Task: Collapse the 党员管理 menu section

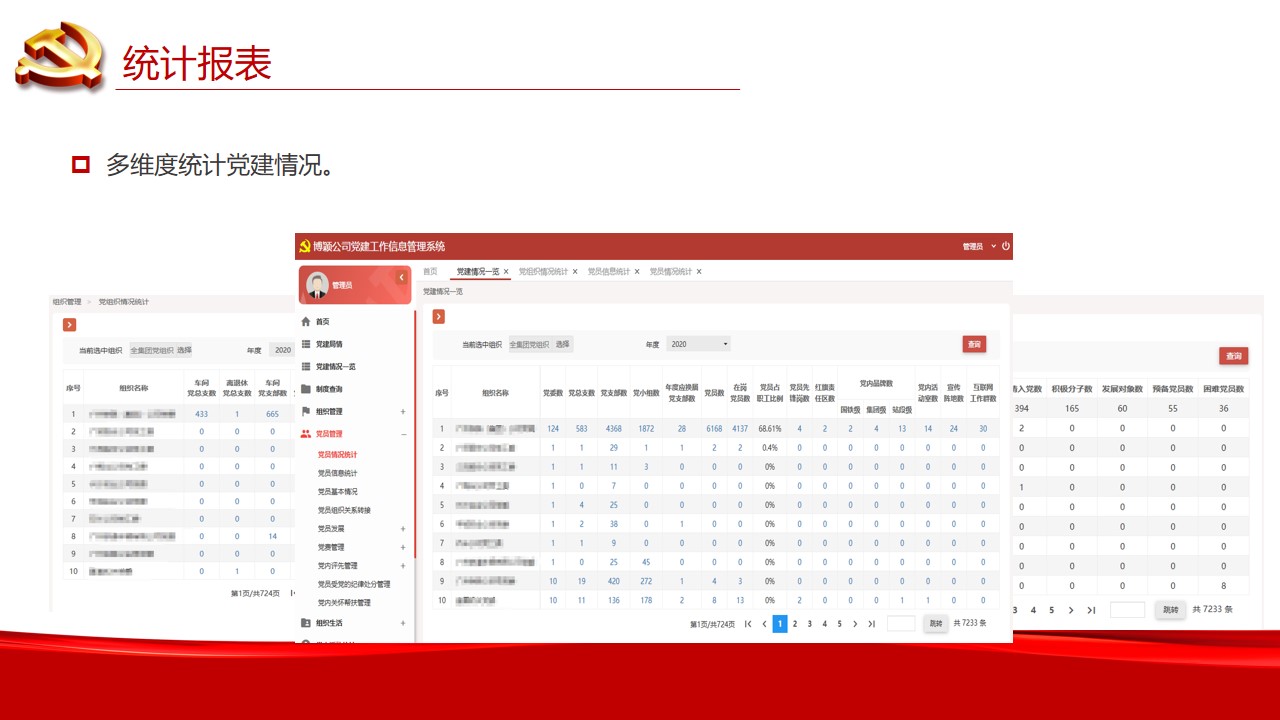Action: point(403,435)
